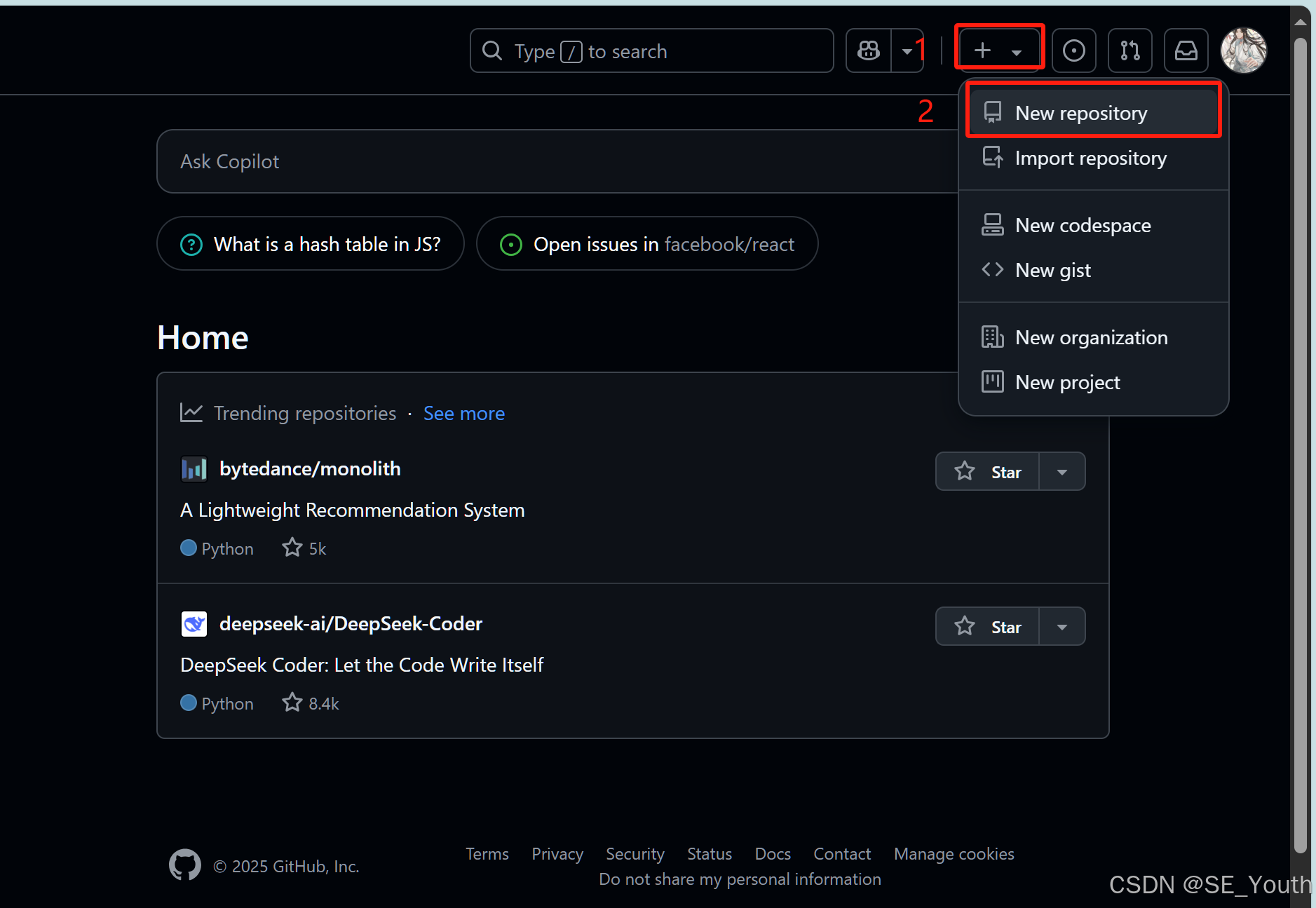1316x908 pixels.
Task: Open the Docs footer link
Action: pos(773,854)
